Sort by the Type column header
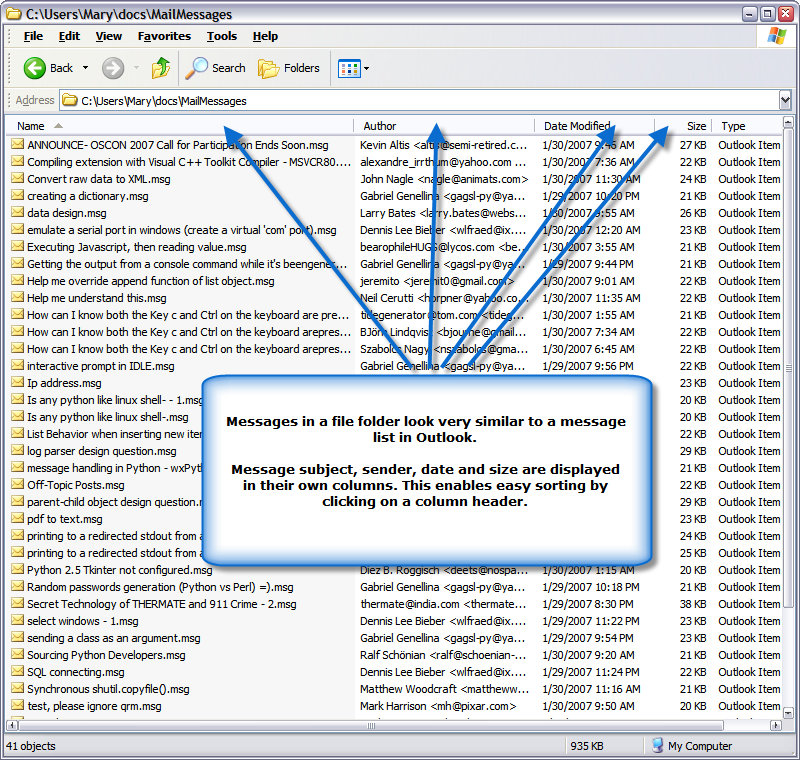Image resolution: width=800 pixels, height=760 pixels. click(748, 126)
